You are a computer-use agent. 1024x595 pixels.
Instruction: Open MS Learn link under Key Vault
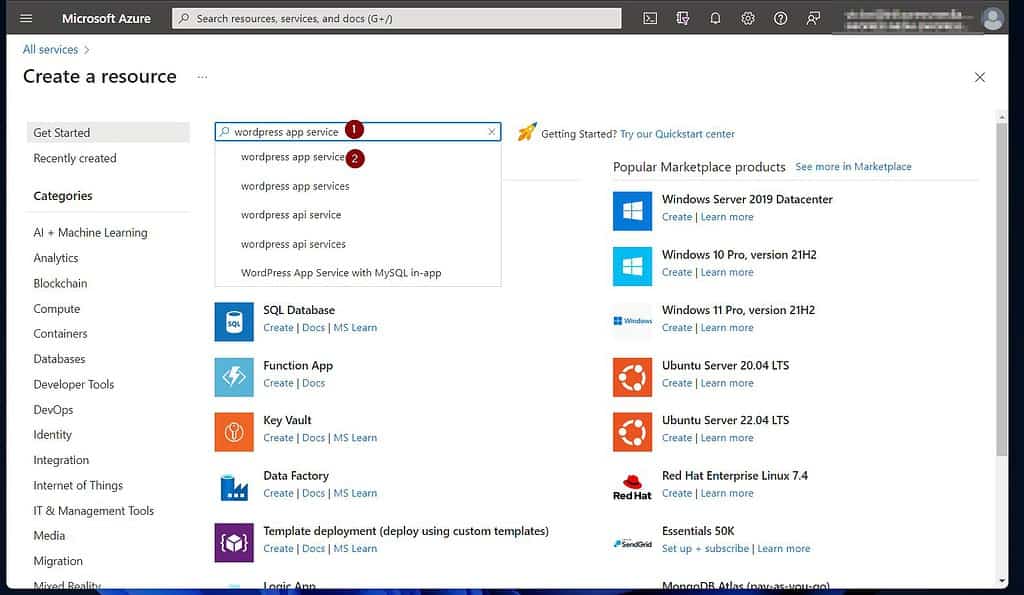tap(355, 438)
